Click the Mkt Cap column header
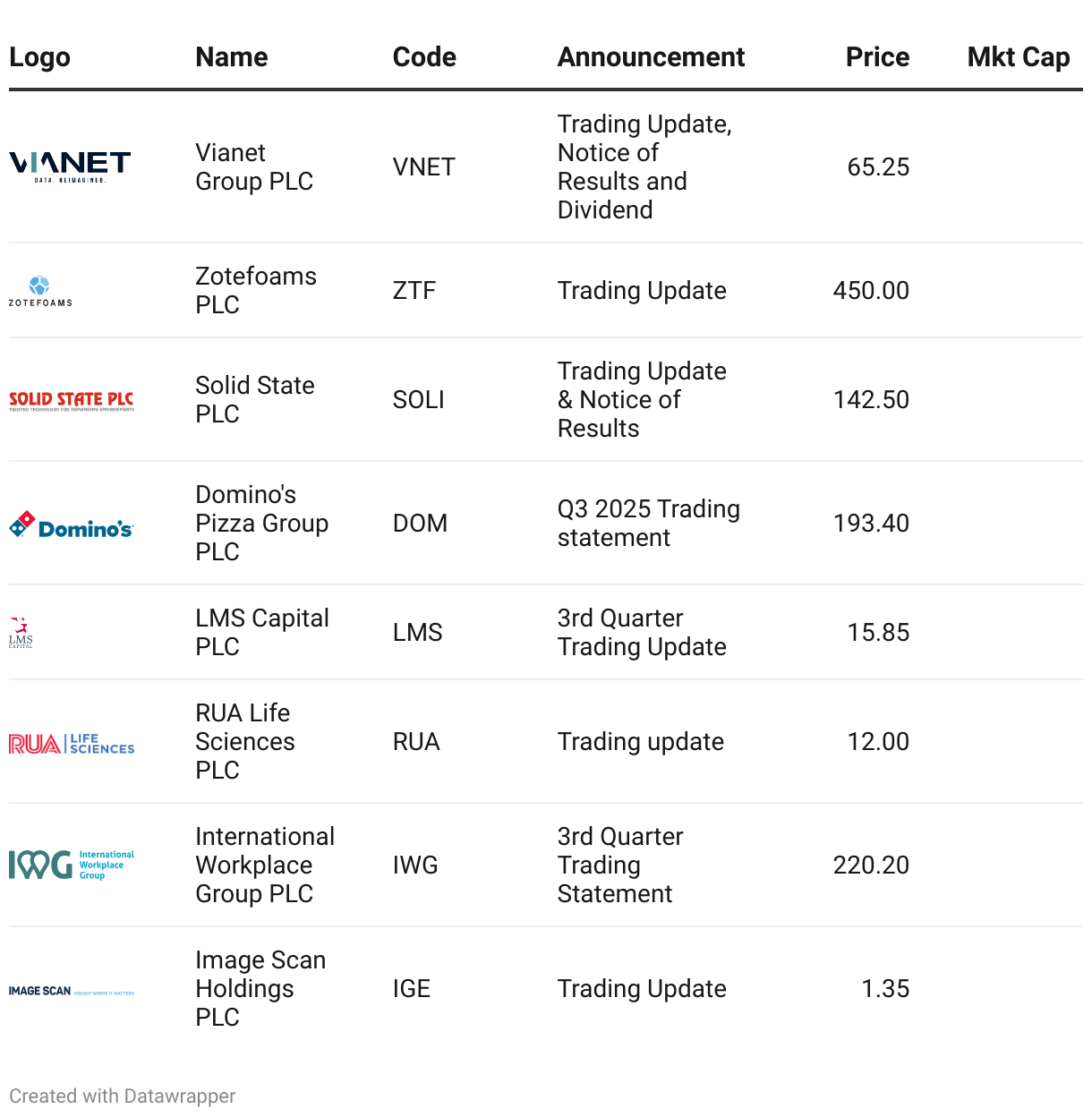Screen dimensions: 1092x1117 1019,57
